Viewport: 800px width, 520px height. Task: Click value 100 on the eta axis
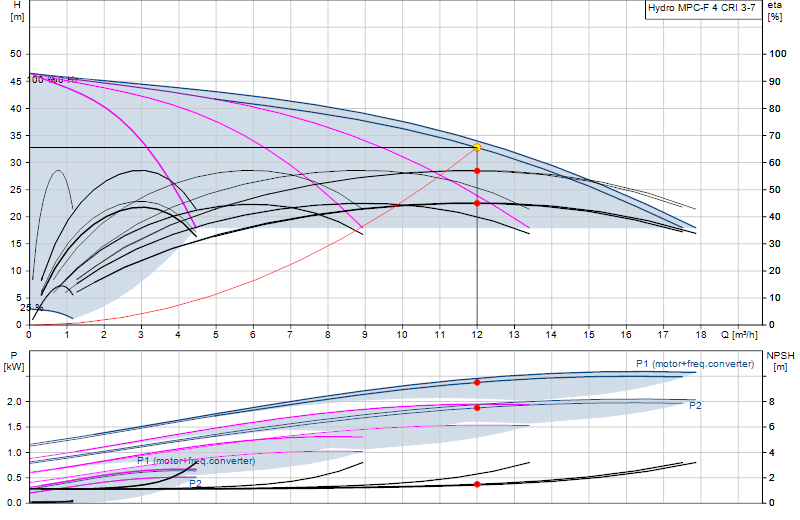click(778, 54)
